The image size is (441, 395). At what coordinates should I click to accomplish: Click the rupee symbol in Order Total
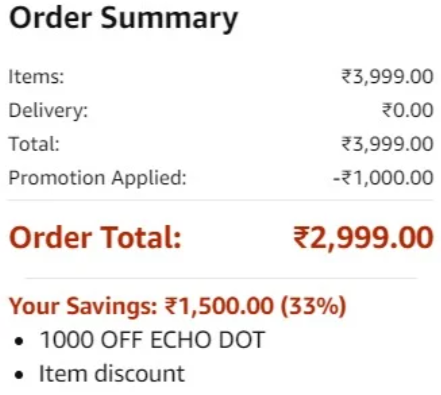pos(301,237)
